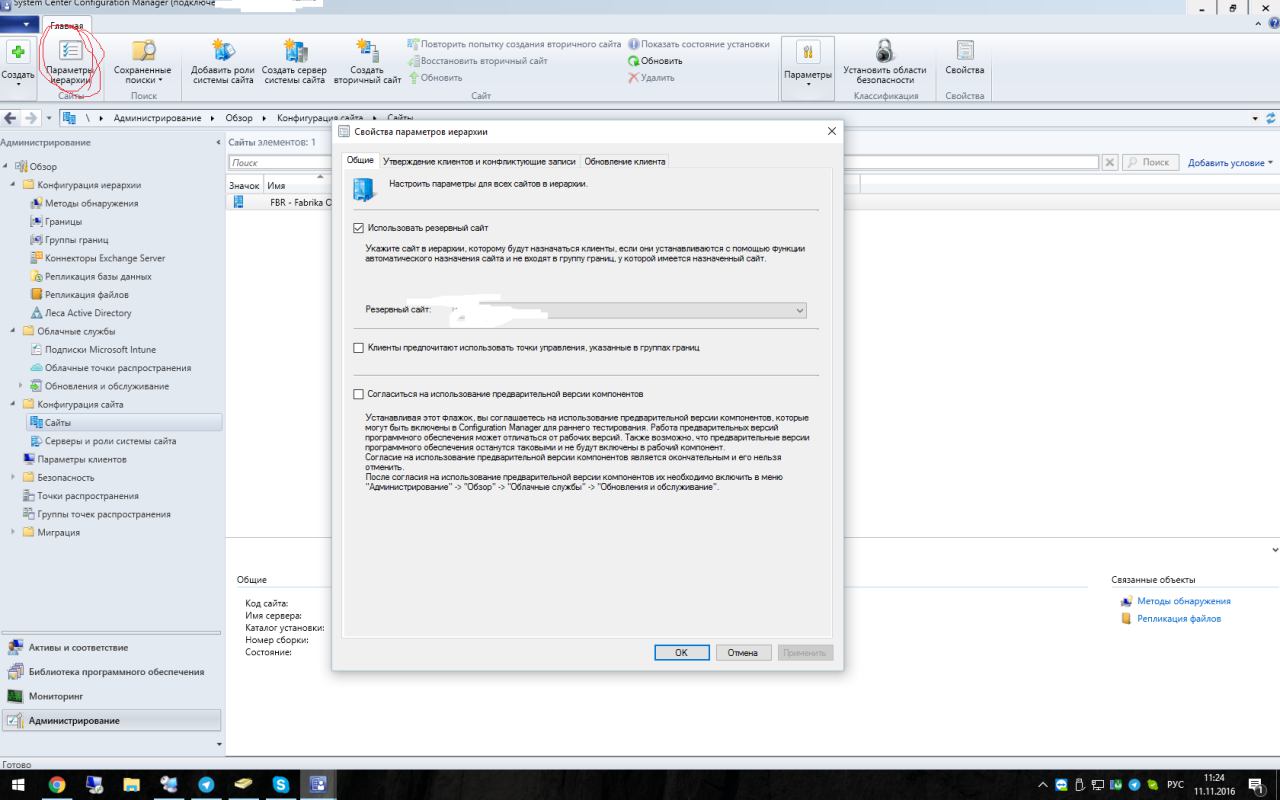Open the Активы и соответствие workspace

pyautogui.click(x=110, y=647)
